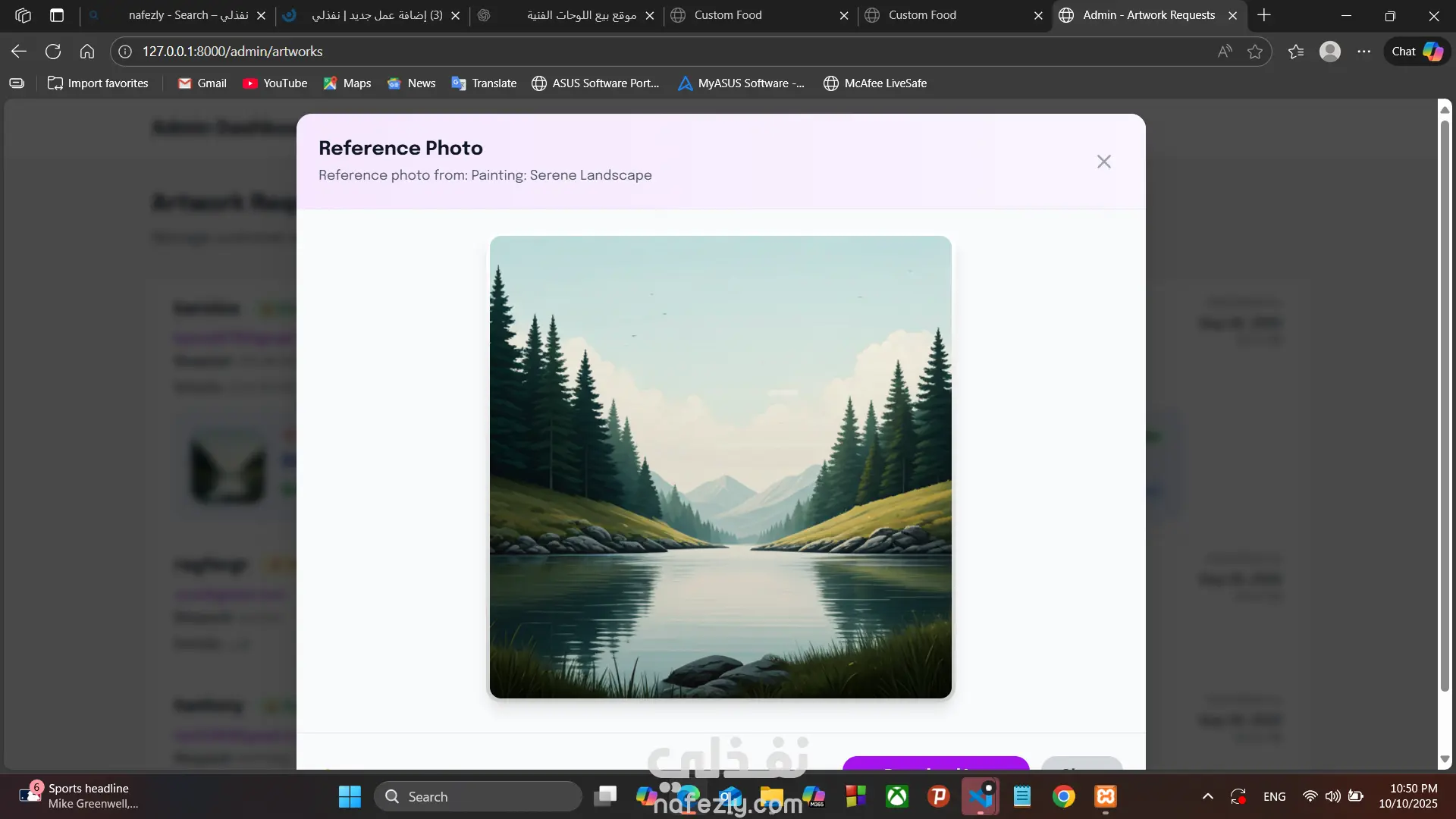Open browser profile avatar
The image size is (1456, 819).
point(1329,52)
